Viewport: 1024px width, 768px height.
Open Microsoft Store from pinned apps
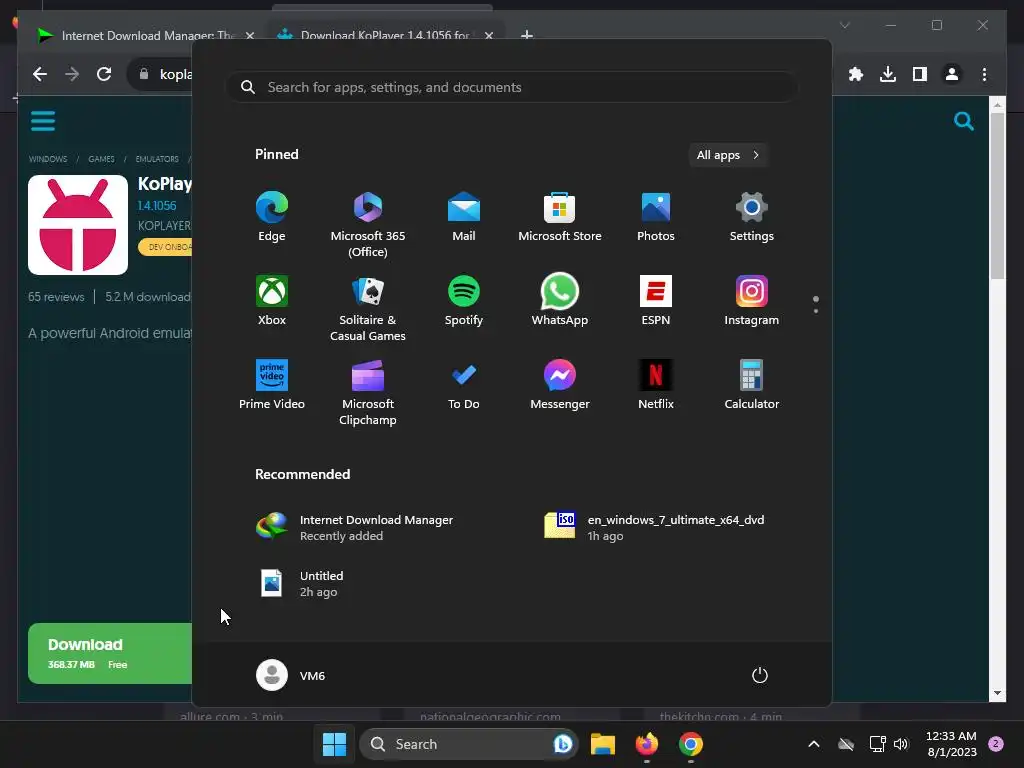[x=560, y=217]
